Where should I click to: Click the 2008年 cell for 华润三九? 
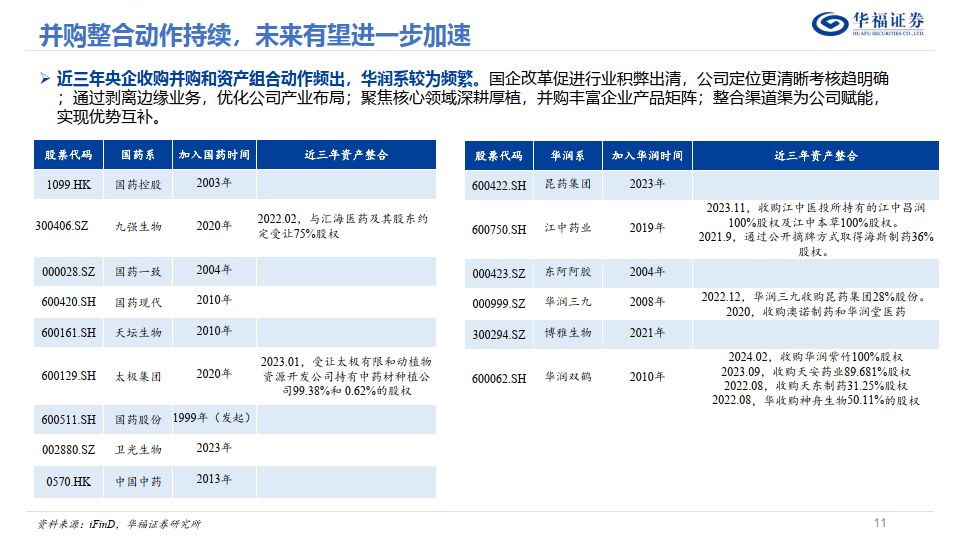pos(647,302)
